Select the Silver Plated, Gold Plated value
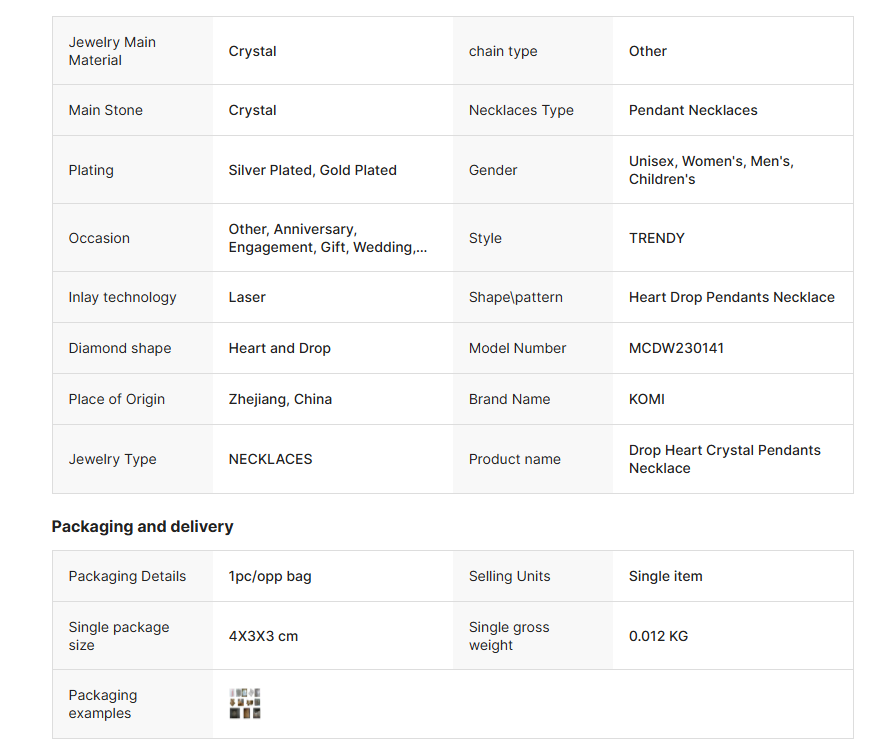 coord(312,170)
